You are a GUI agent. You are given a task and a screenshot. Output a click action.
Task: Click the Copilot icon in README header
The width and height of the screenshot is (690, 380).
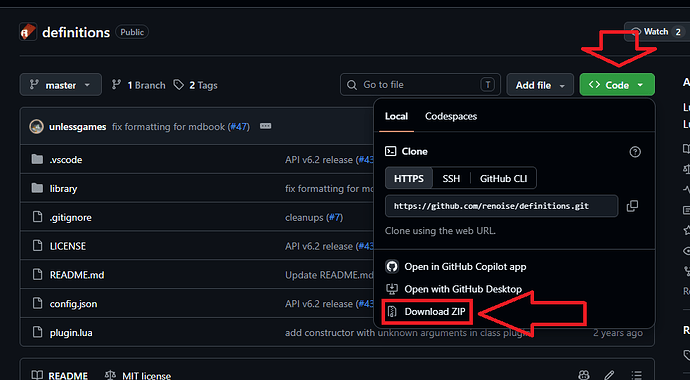tap(584, 375)
